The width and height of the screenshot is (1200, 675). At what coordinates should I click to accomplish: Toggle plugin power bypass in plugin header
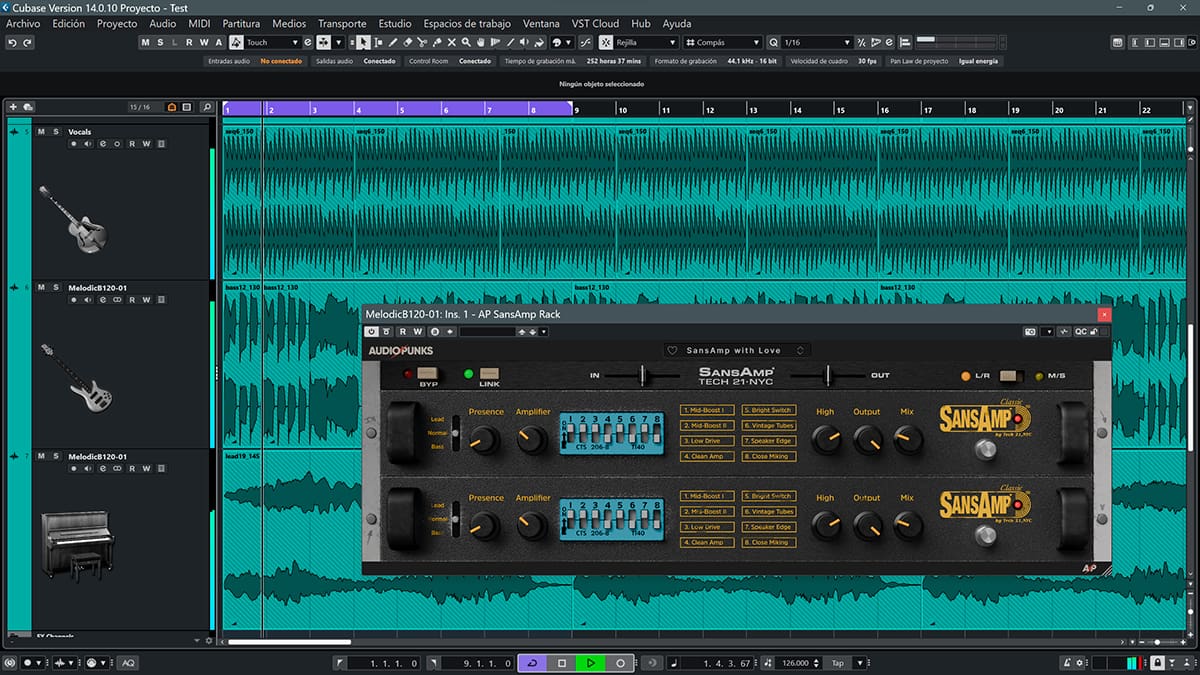371,331
